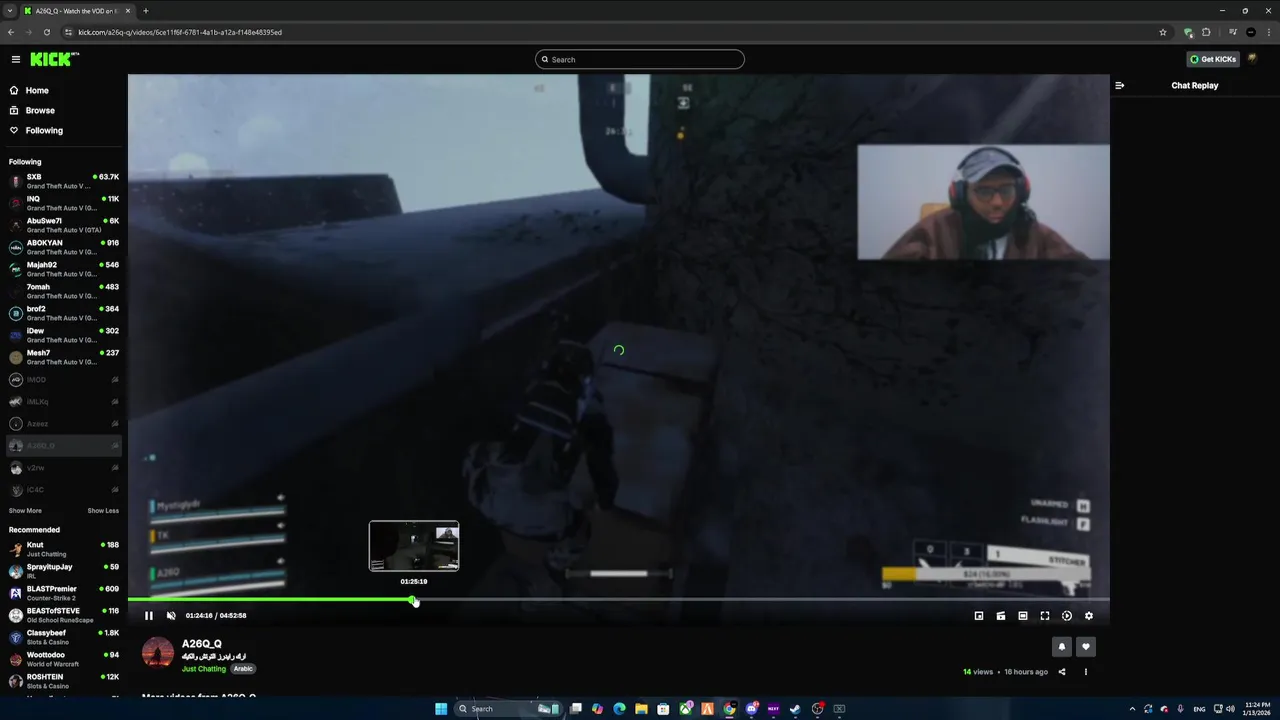The image size is (1280, 720).
Task: Open recommended channel Knut
Action: pyautogui.click(x=64, y=549)
